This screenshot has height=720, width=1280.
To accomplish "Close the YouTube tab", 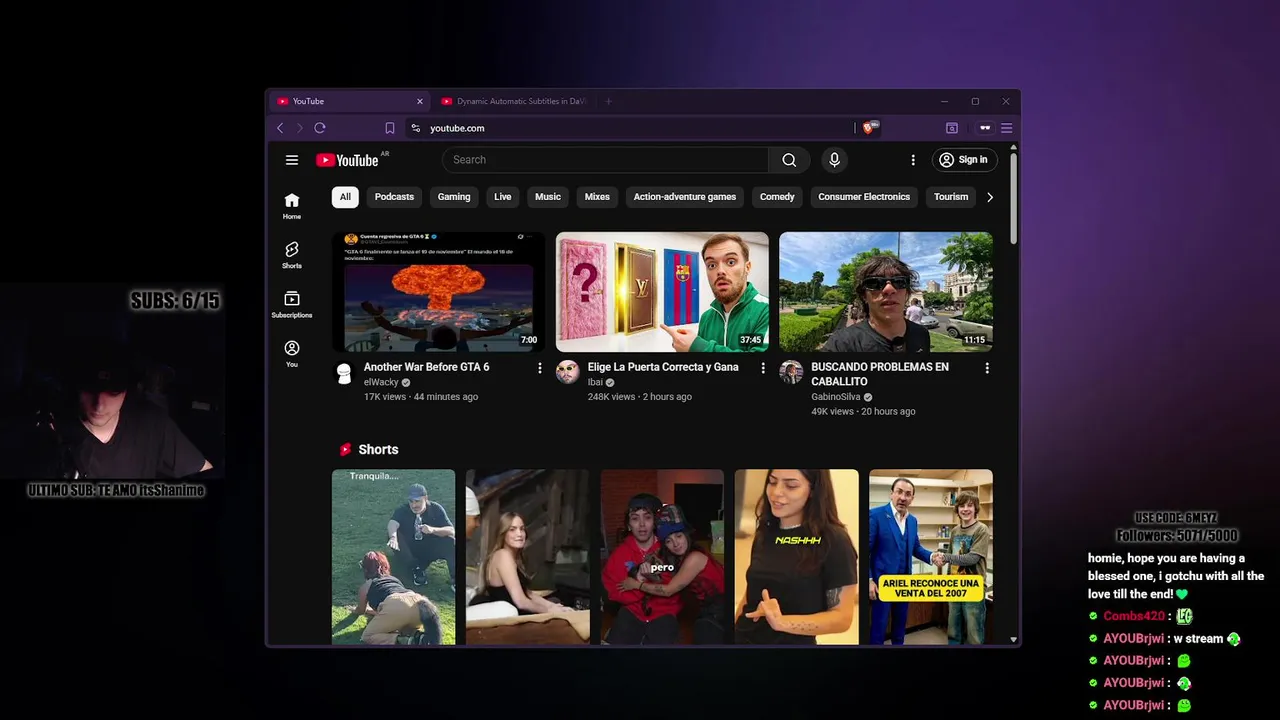I will [x=420, y=101].
